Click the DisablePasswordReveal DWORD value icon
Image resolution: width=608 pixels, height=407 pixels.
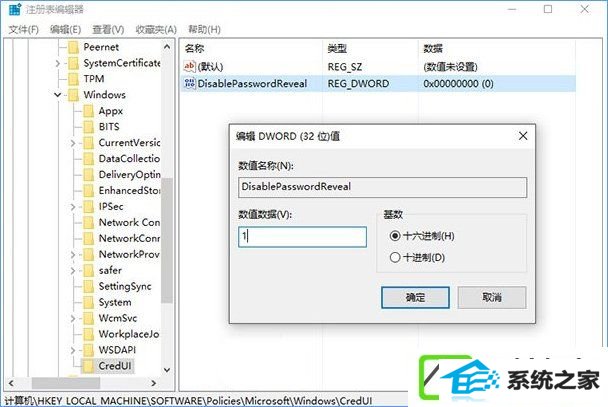(x=190, y=83)
